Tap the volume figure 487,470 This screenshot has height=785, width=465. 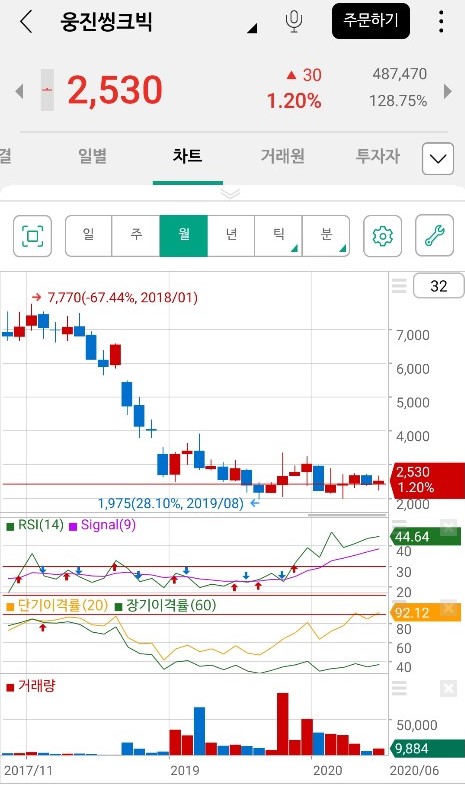click(x=399, y=74)
